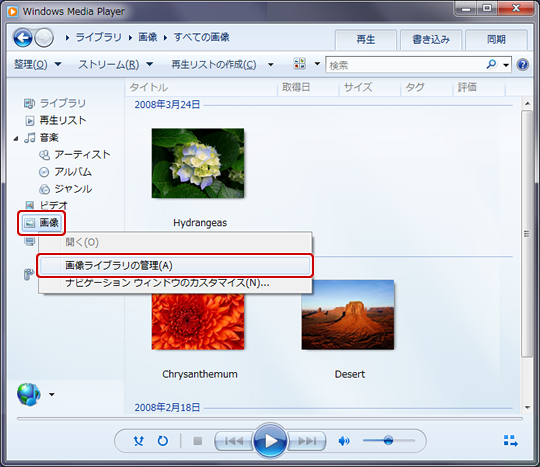Open the 再生 tab

365,40
